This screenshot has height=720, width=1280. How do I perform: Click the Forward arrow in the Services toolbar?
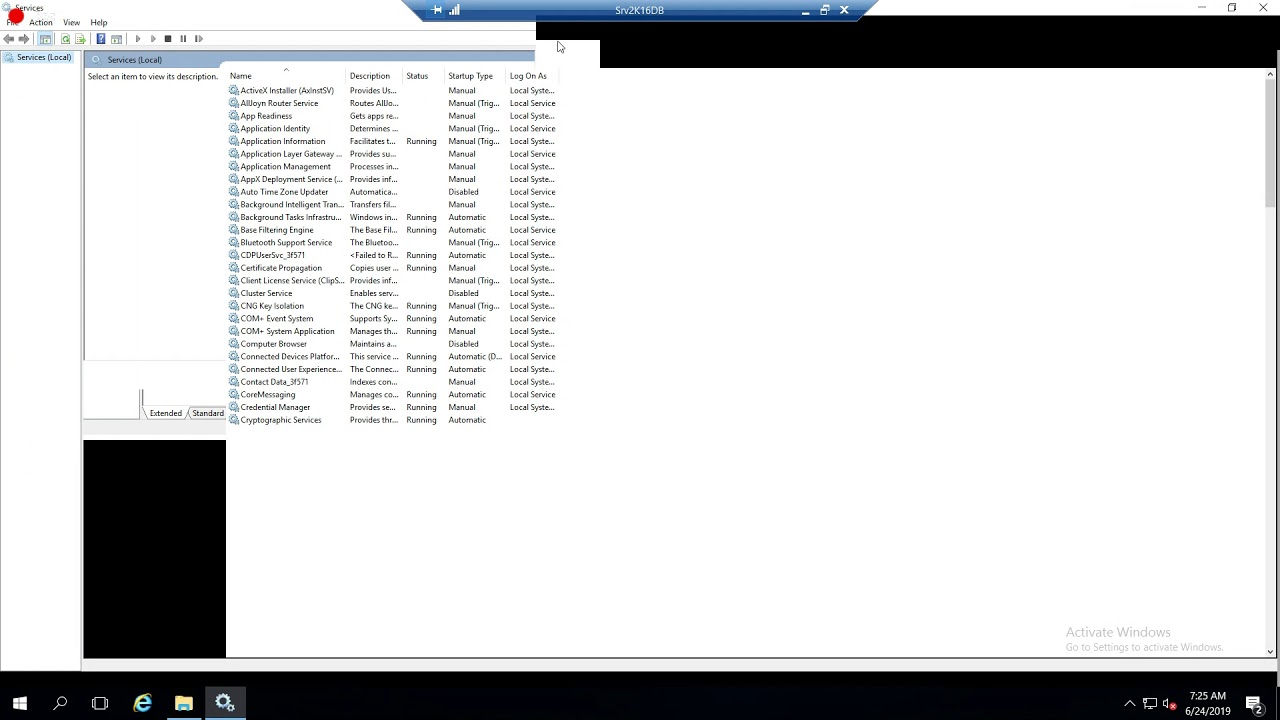coord(24,39)
